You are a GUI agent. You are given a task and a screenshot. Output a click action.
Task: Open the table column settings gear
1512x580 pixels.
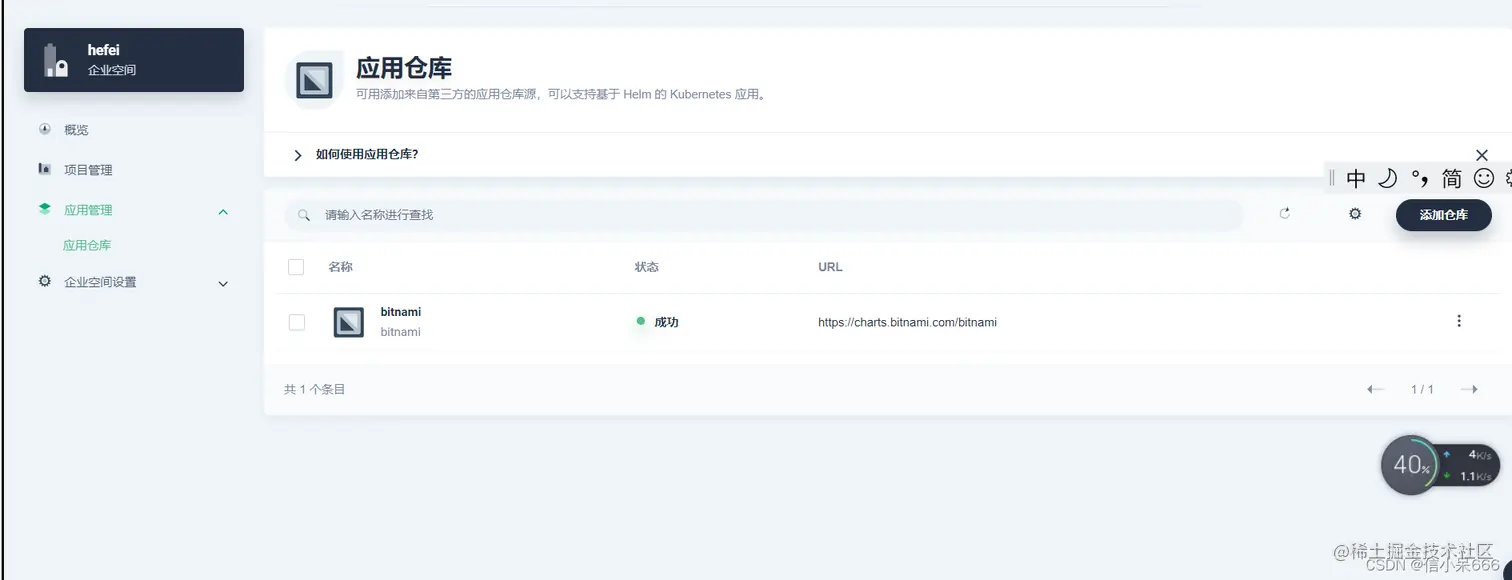(1355, 213)
